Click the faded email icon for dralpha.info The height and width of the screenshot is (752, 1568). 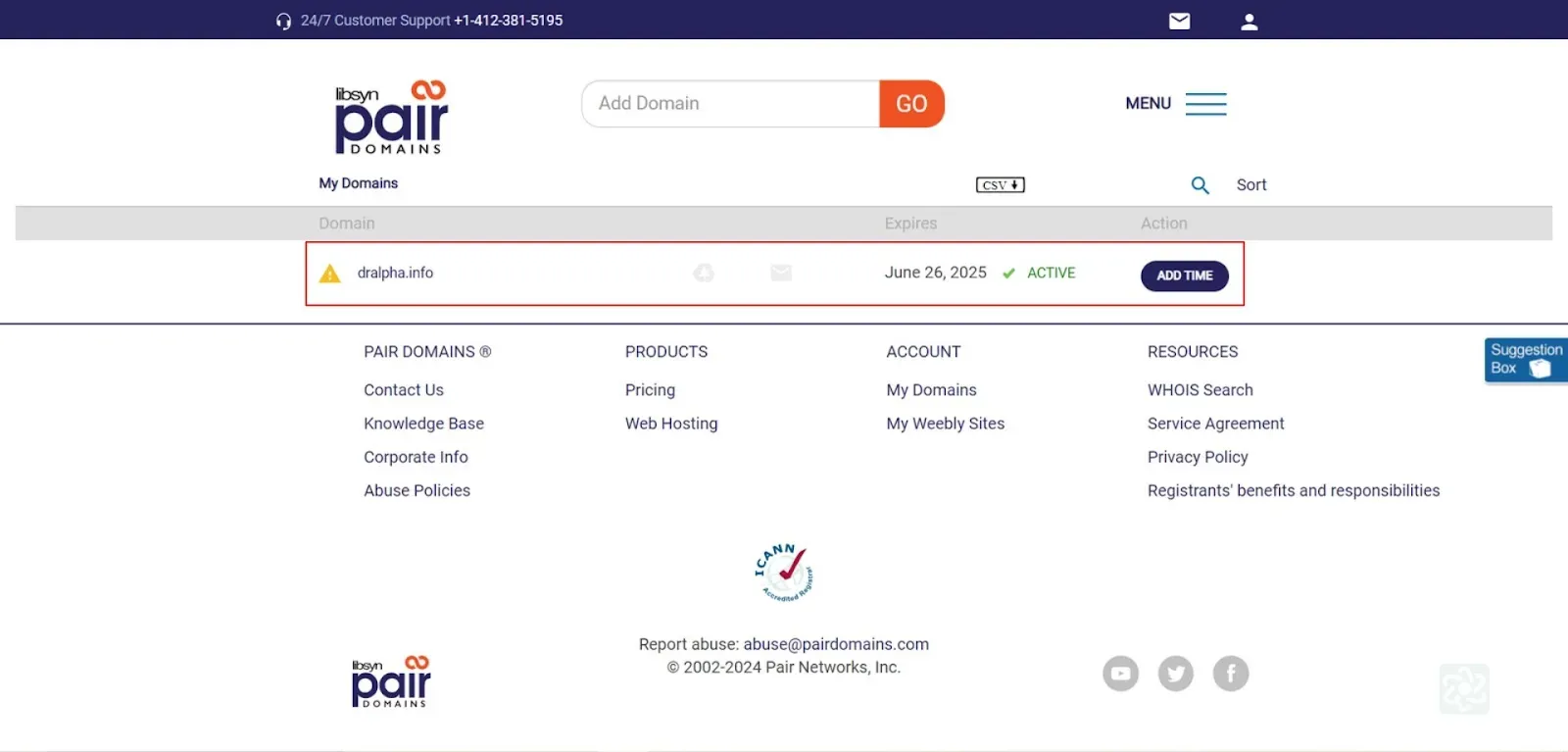[781, 273]
